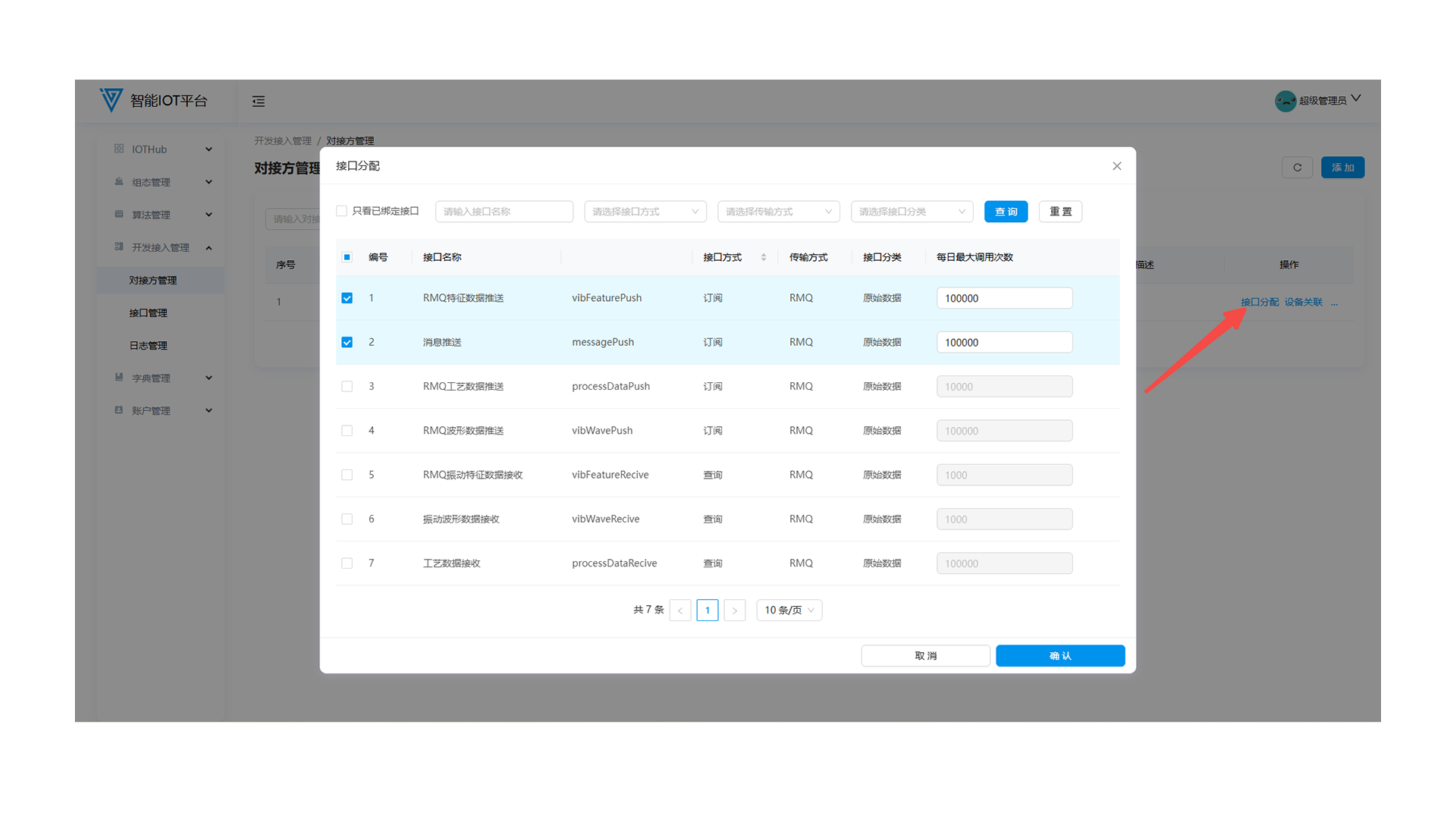The height and width of the screenshot is (819, 1456).
Task: Go to previous page arrow in pagination
Action: [680, 610]
